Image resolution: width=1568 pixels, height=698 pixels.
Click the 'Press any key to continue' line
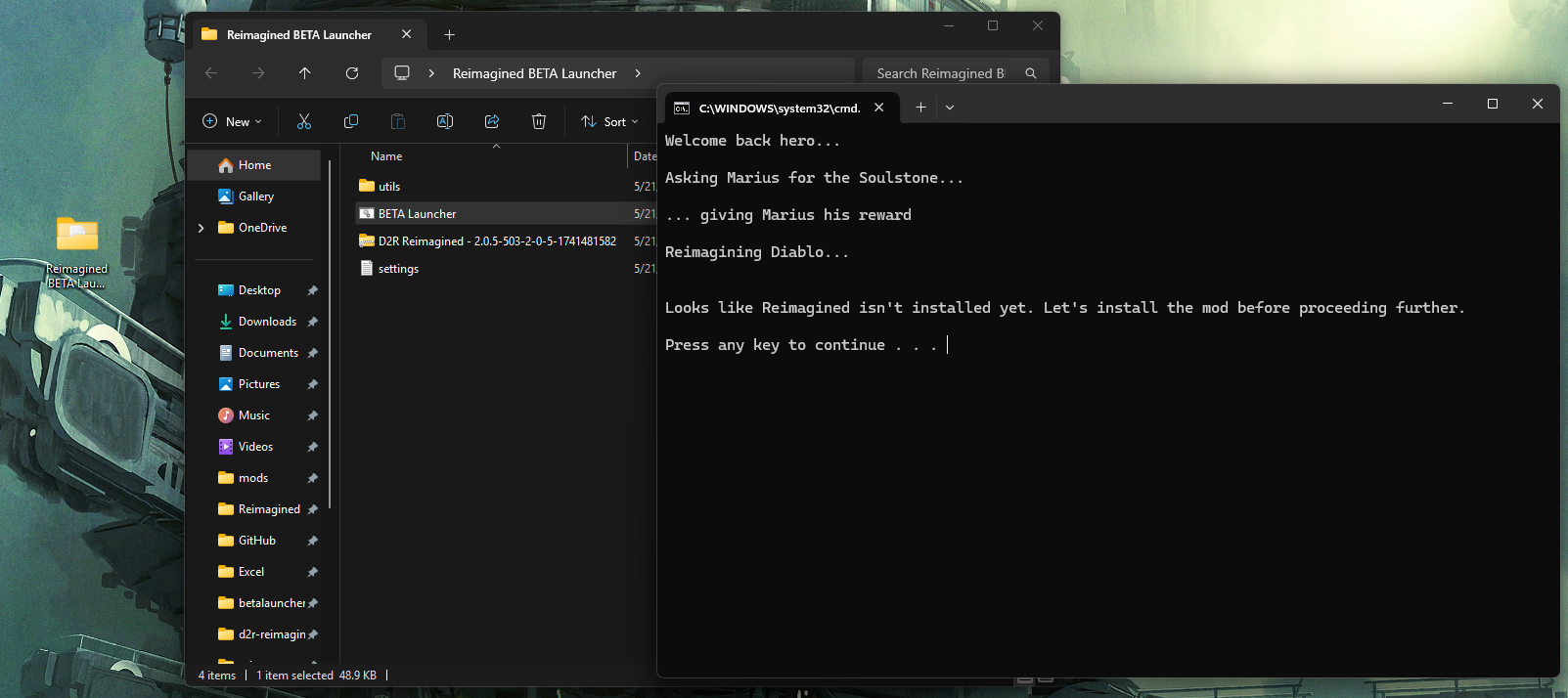(x=801, y=345)
